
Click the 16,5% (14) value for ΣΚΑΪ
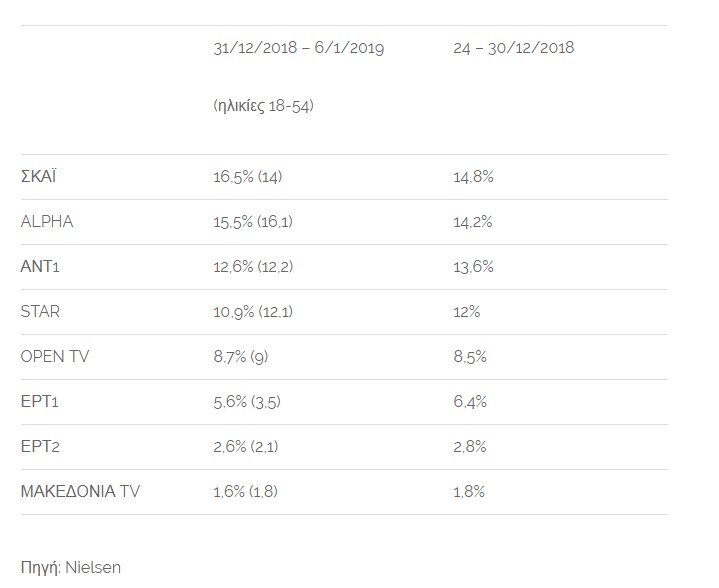point(248,177)
